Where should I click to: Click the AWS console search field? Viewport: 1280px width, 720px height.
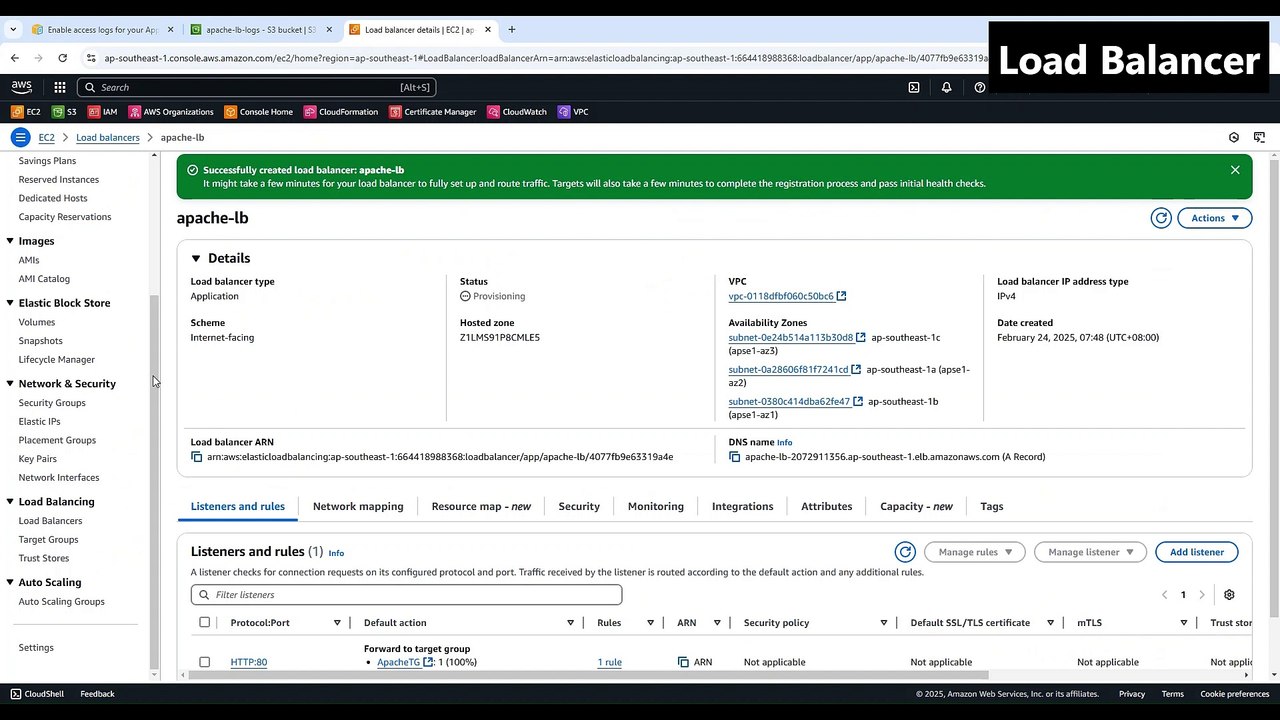(257, 87)
